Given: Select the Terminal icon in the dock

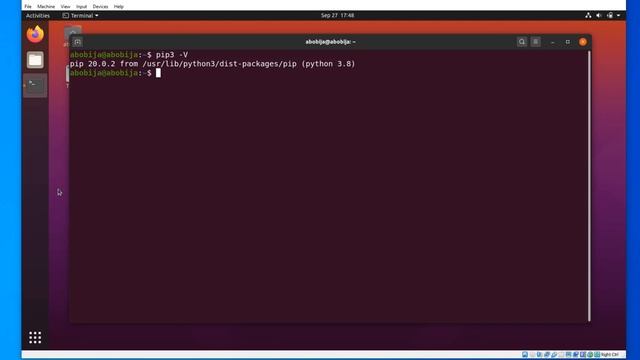Looking at the screenshot, I should pos(35,85).
